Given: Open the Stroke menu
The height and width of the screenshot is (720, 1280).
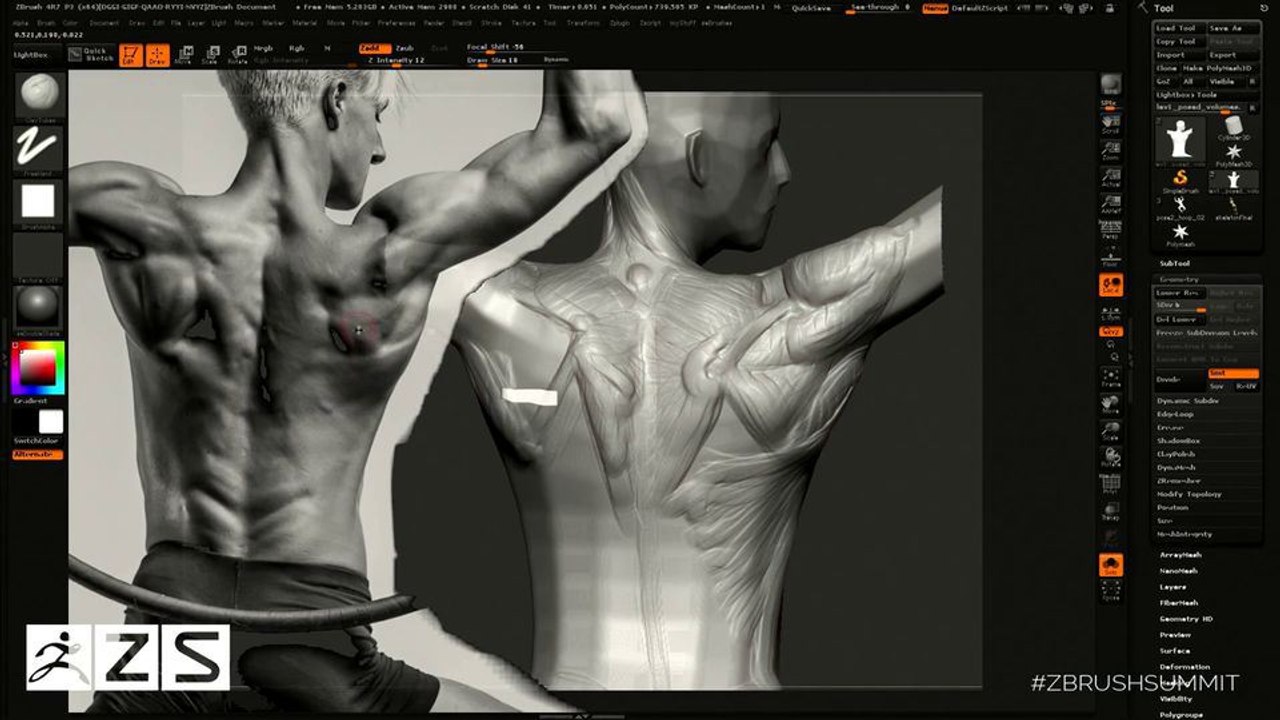Looking at the screenshot, I should coord(491,22).
